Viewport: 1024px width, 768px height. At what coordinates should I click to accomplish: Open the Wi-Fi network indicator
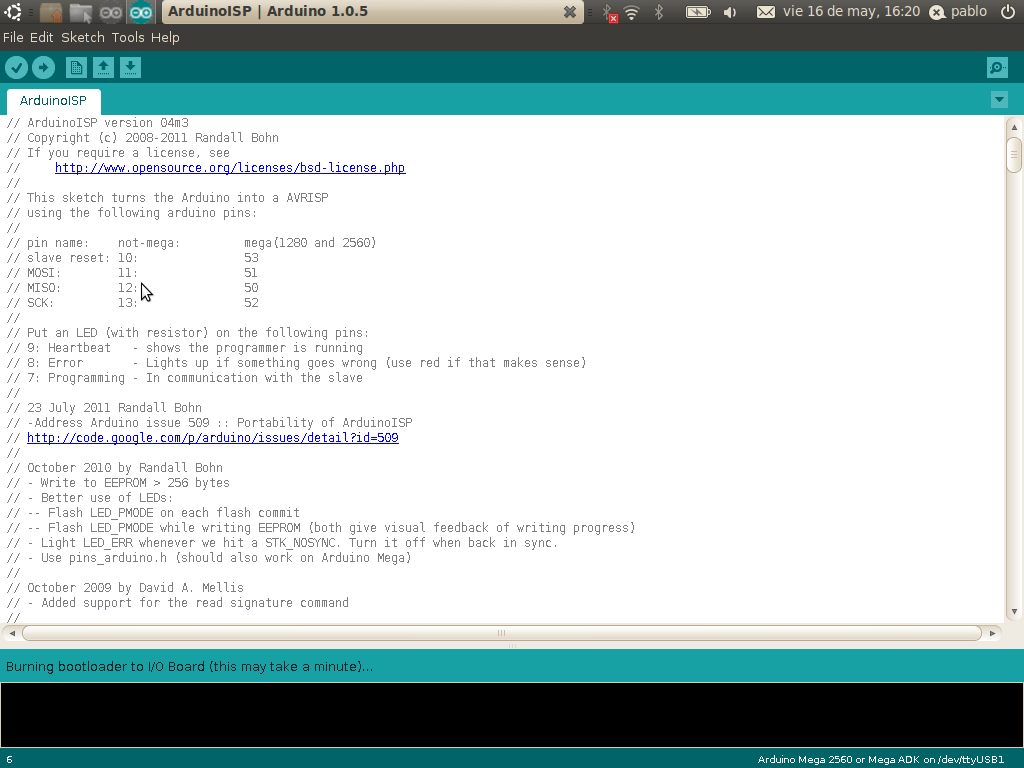[632, 12]
